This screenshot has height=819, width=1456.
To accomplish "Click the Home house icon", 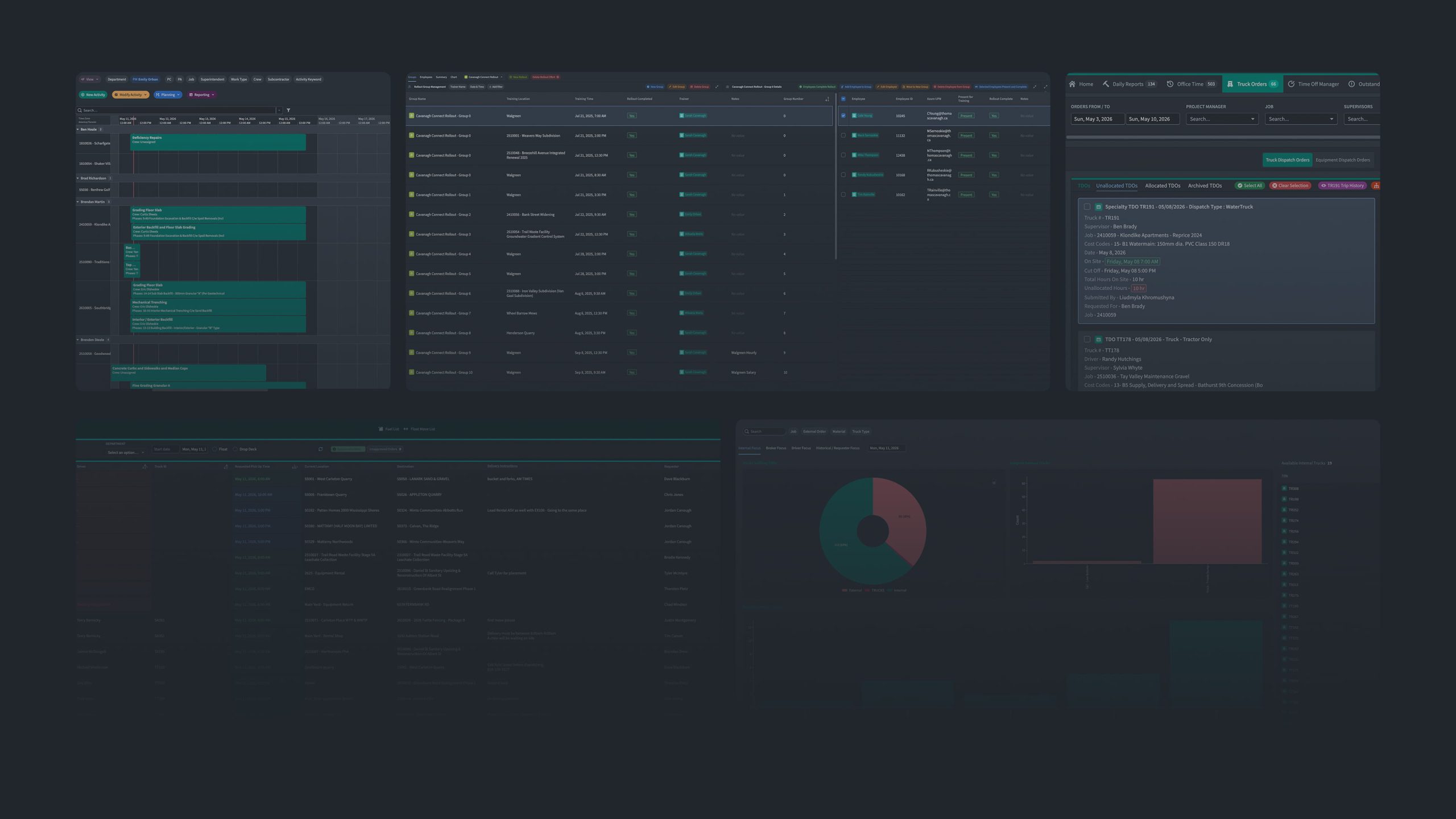I will 1072,84.
